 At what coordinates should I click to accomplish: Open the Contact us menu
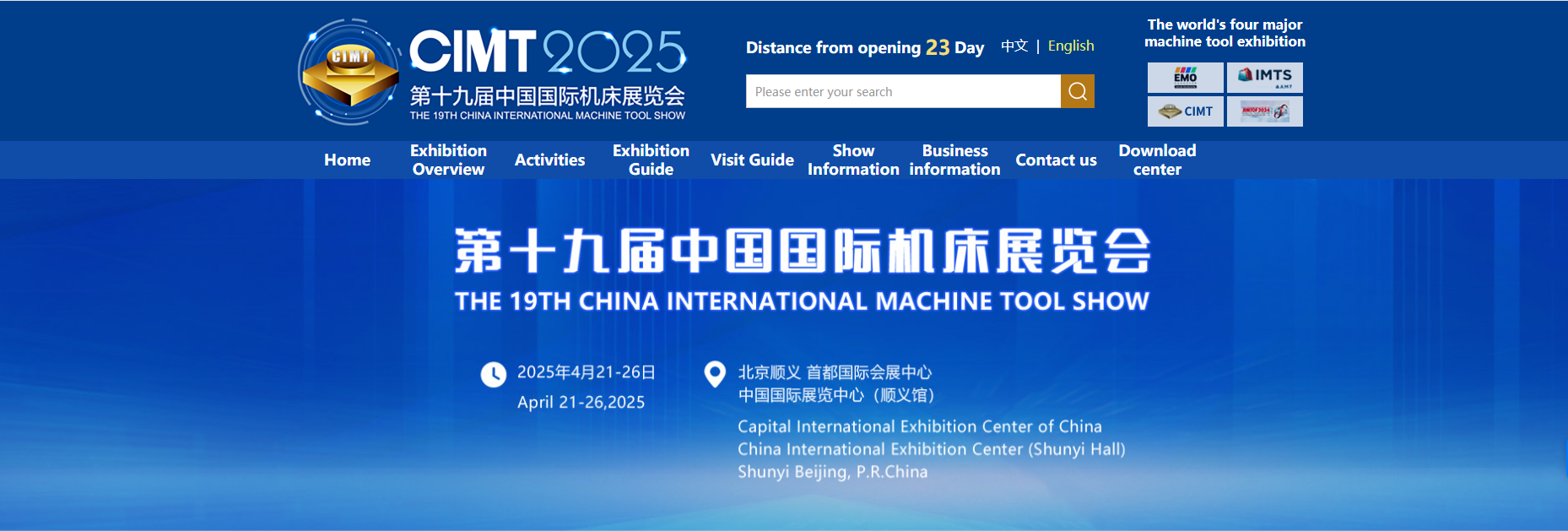[1056, 160]
